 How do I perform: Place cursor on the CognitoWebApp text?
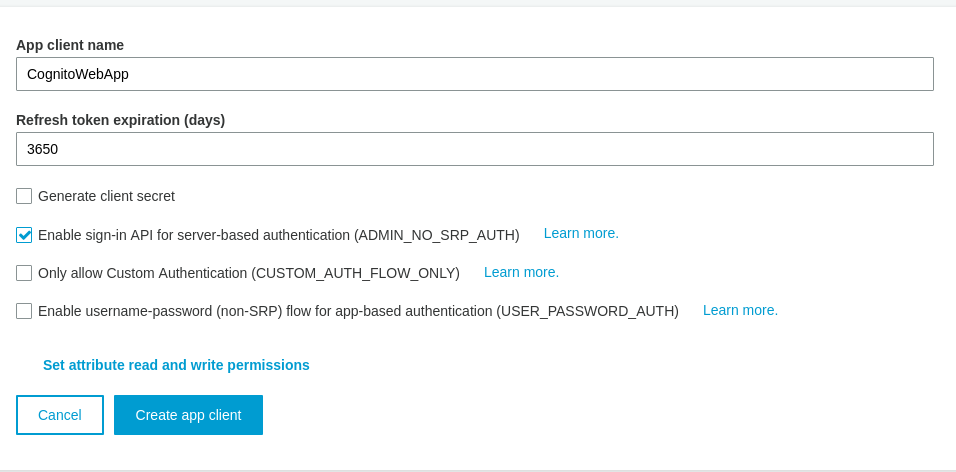click(78, 74)
